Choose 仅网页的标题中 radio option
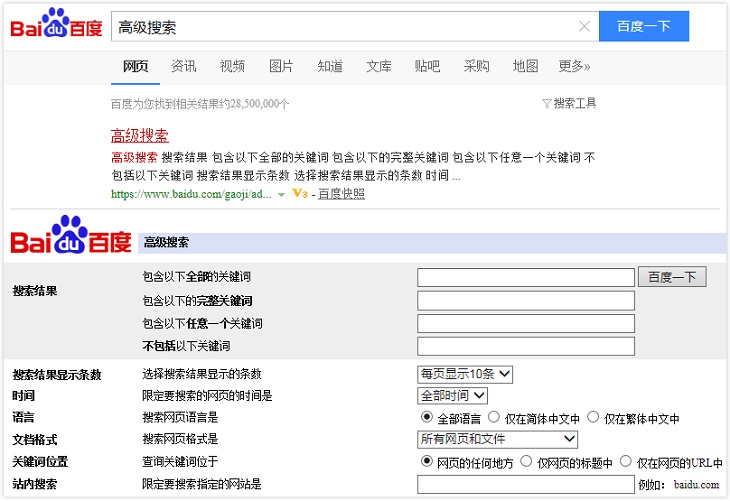 point(526,461)
